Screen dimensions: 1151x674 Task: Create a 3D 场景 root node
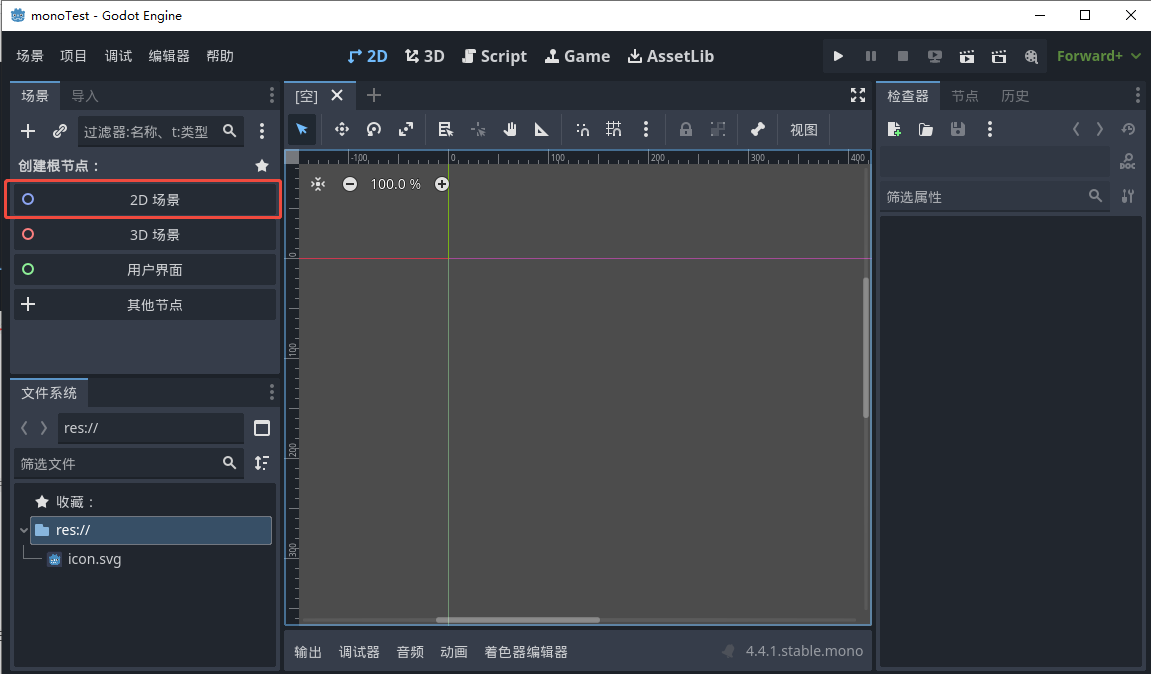145,235
